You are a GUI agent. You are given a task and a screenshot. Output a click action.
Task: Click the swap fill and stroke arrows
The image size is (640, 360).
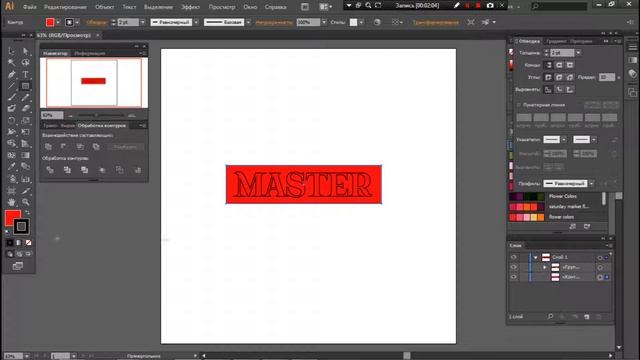point(27,213)
